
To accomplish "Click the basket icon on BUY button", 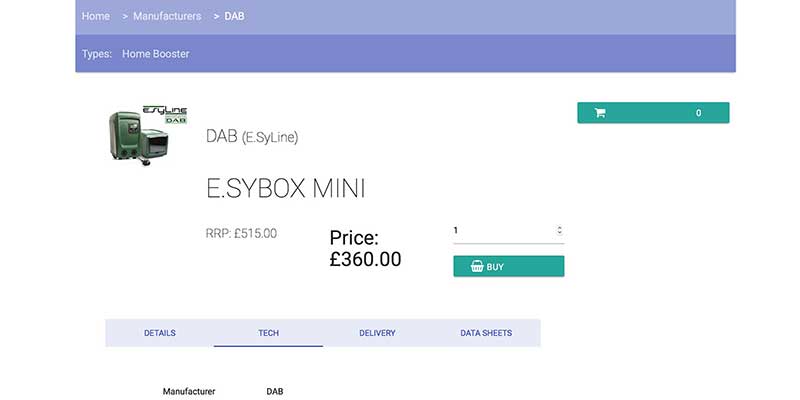I will pyautogui.click(x=477, y=266).
